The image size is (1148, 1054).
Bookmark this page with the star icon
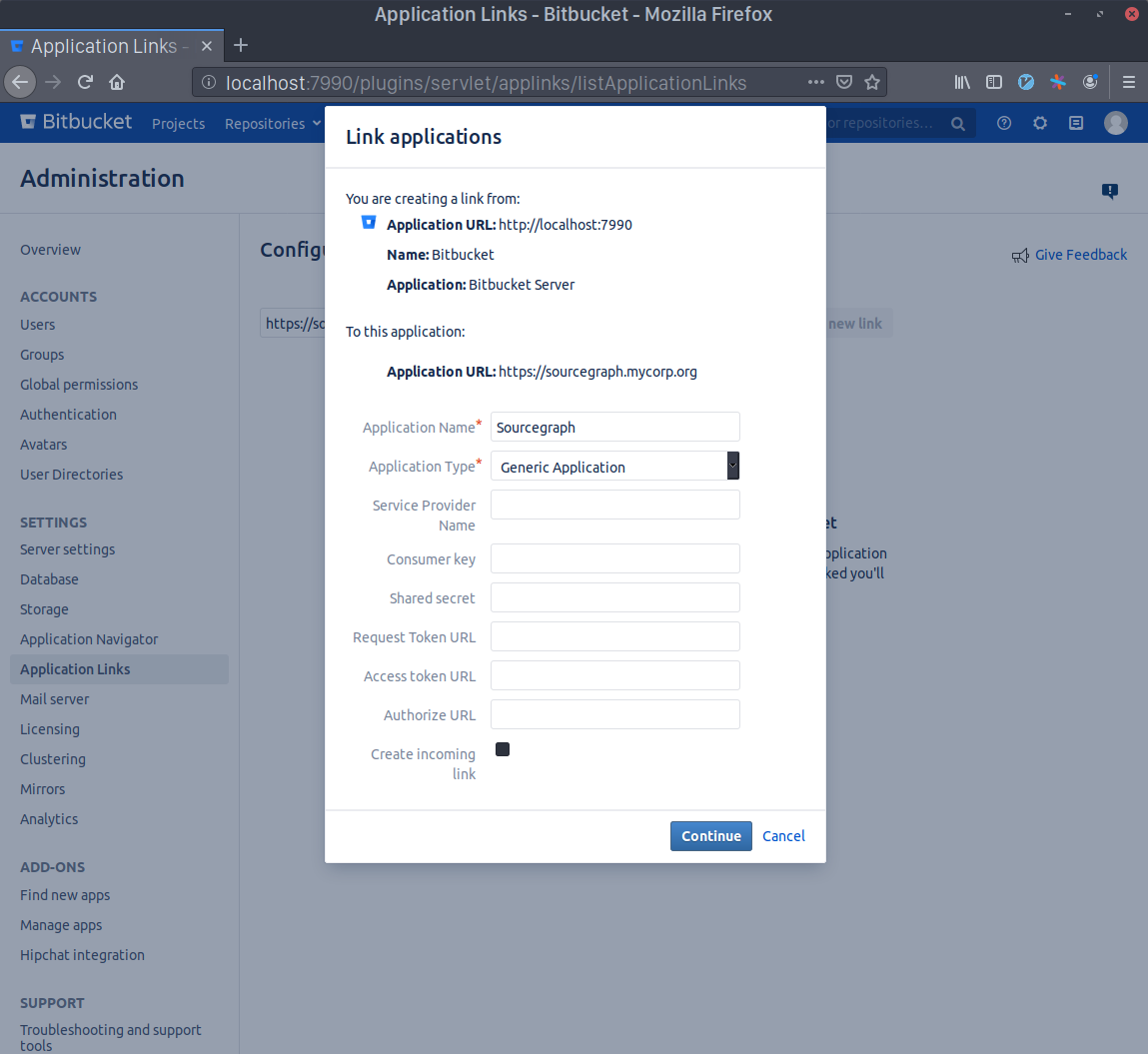click(x=872, y=82)
